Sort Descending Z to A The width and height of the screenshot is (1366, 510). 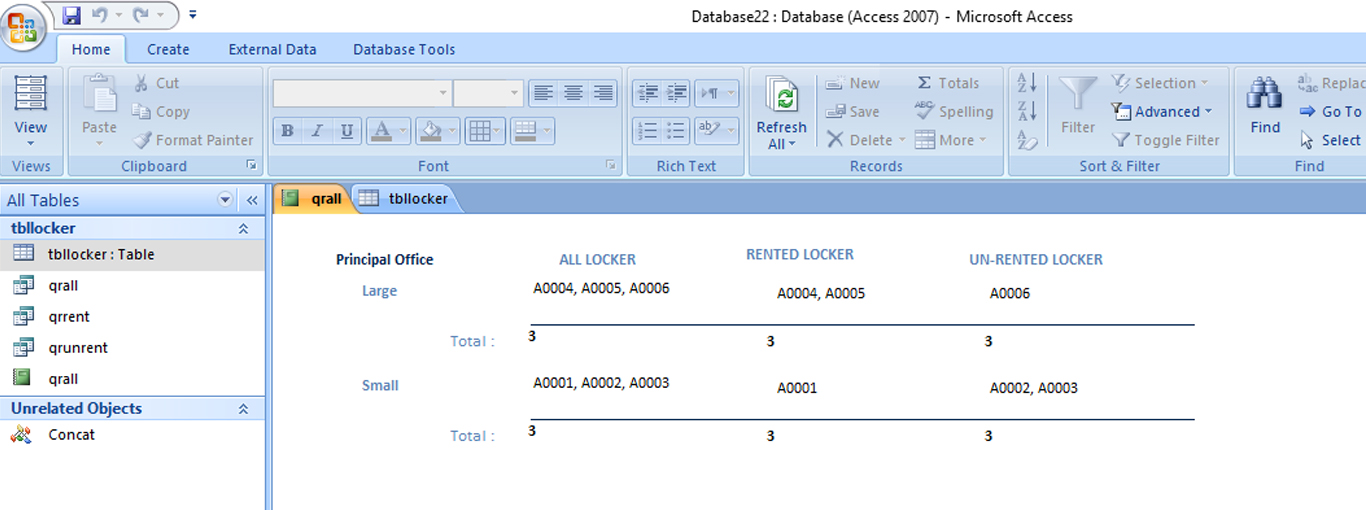click(1027, 111)
